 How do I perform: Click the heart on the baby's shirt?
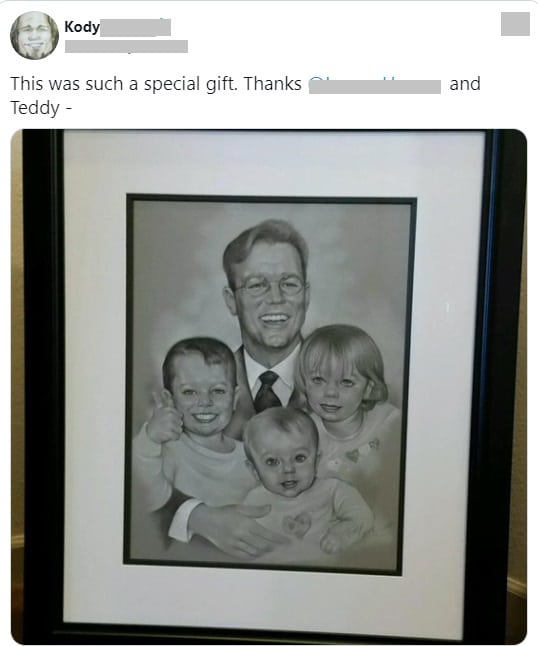click(296, 525)
